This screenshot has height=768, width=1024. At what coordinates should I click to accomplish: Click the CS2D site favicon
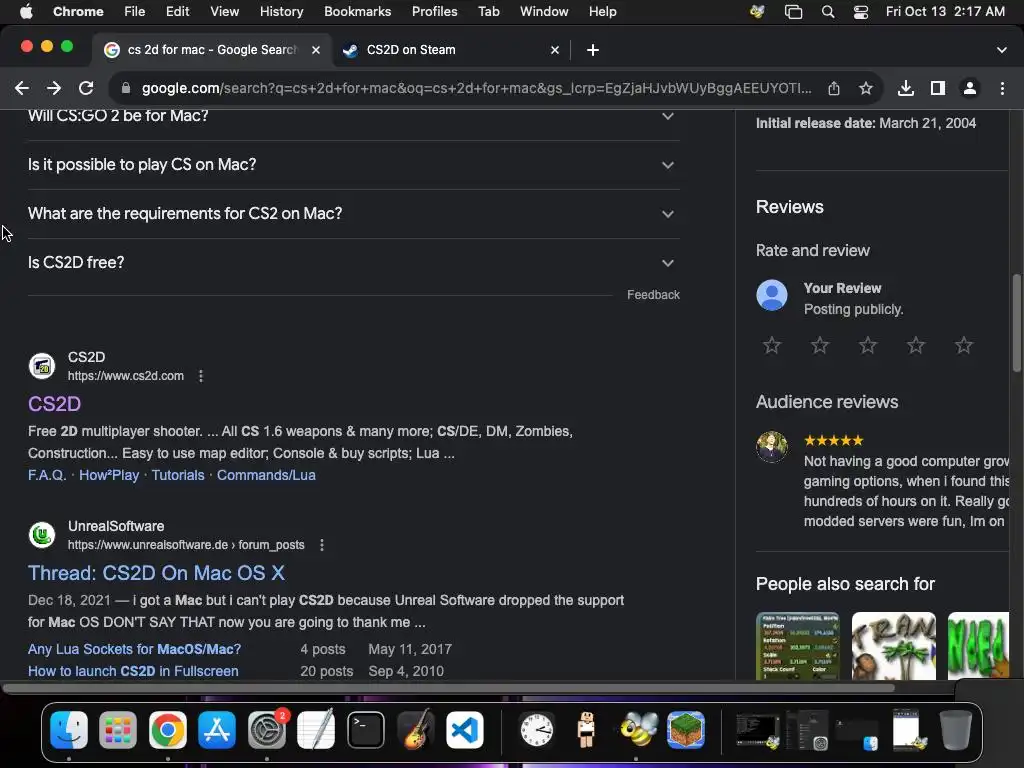click(42, 366)
